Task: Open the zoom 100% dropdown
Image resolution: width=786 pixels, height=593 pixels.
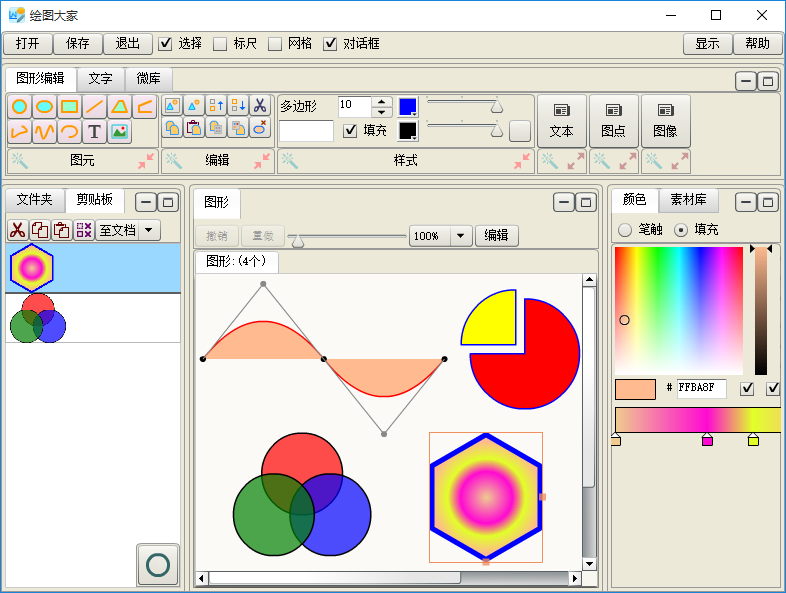Action: tap(461, 236)
